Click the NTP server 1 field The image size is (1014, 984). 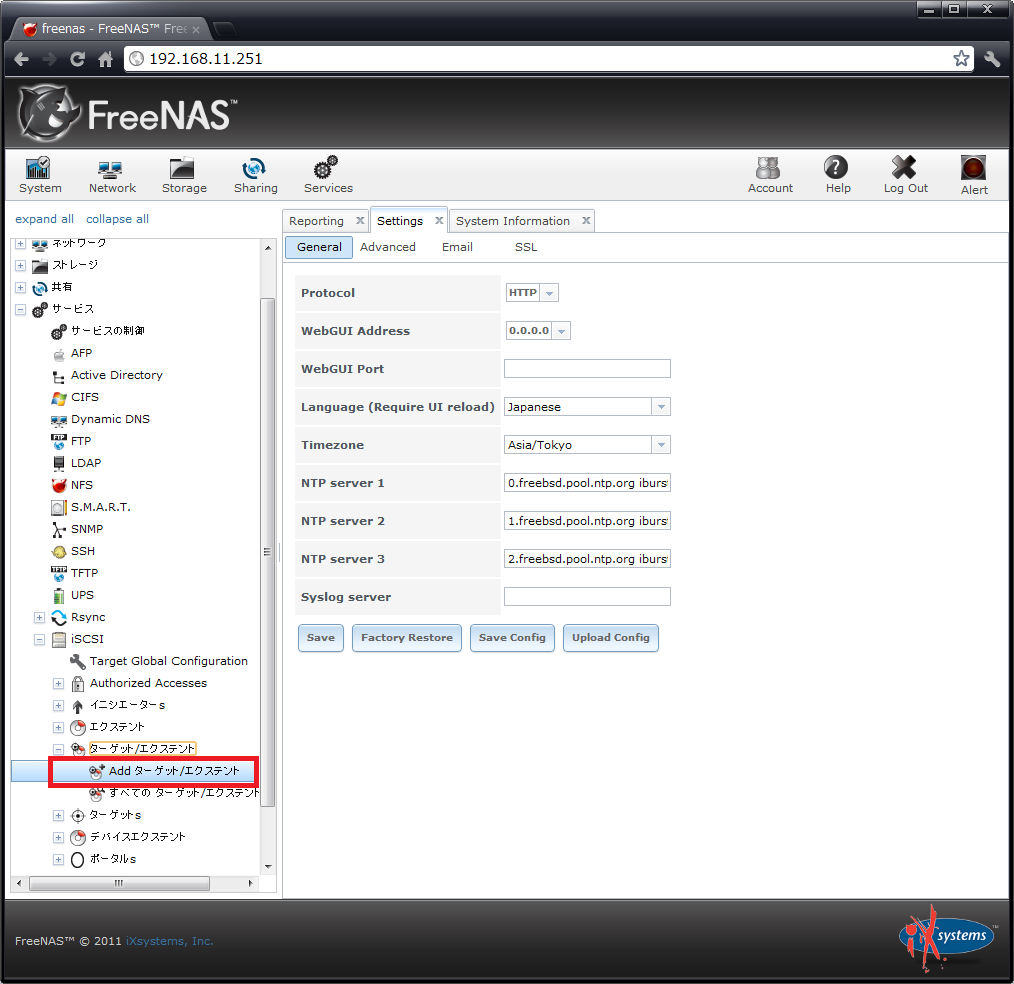tap(587, 483)
